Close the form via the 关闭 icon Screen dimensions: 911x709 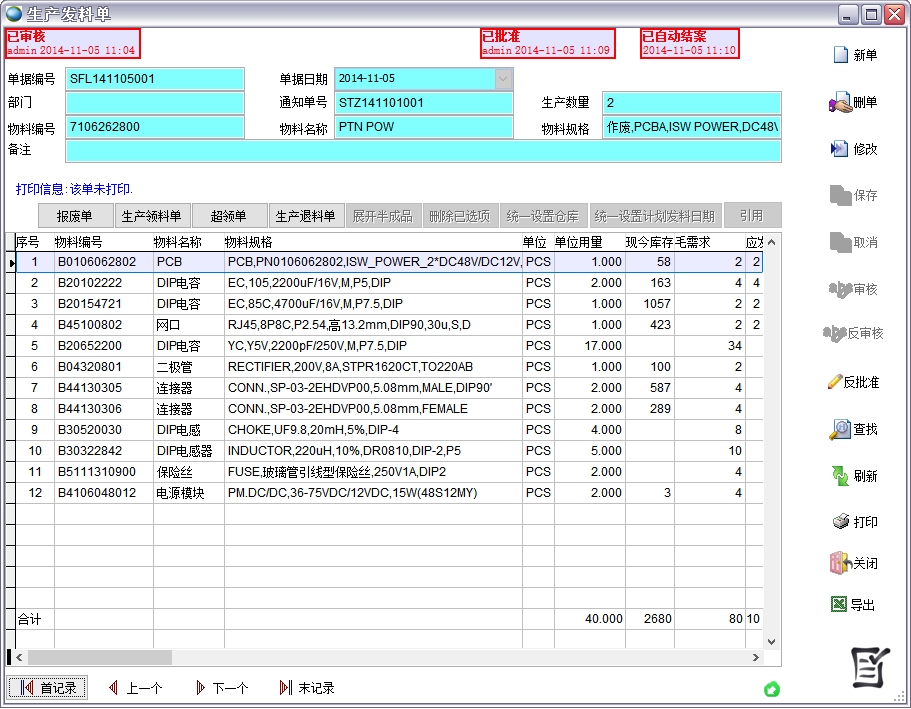click(840, 563)
